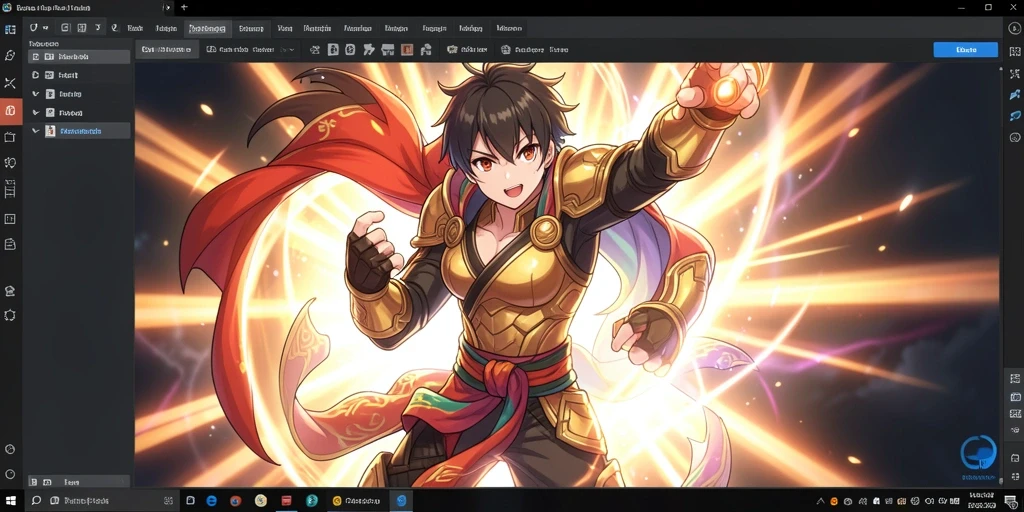Click the bar at the bottom of the tree panel
This screenshot has width=1024, height=512.
tap(79, 481)
